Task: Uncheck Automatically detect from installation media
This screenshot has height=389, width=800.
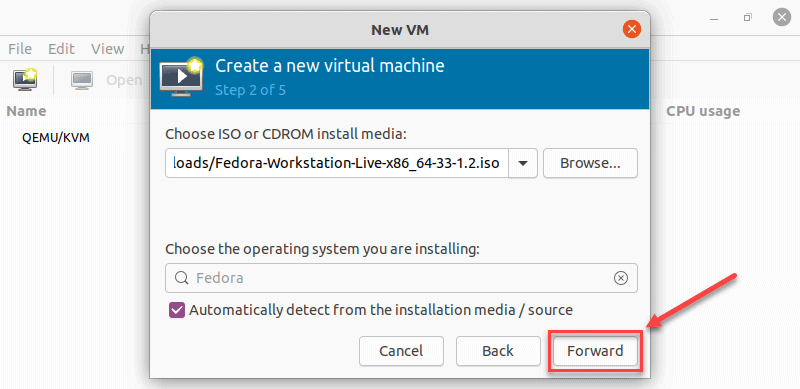Action: pos(177,310)
